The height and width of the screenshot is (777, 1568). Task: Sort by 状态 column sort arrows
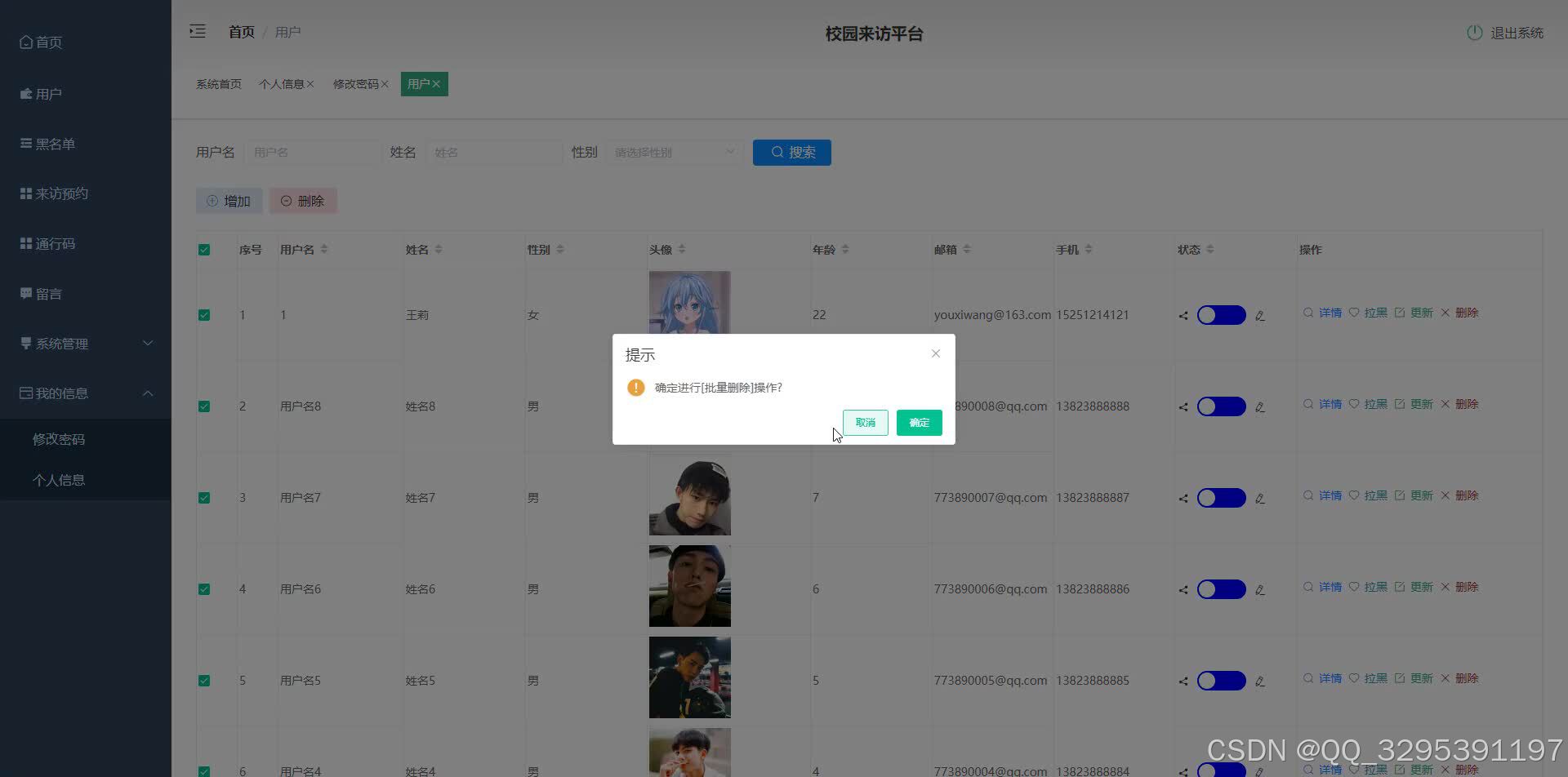point(1210,249)
